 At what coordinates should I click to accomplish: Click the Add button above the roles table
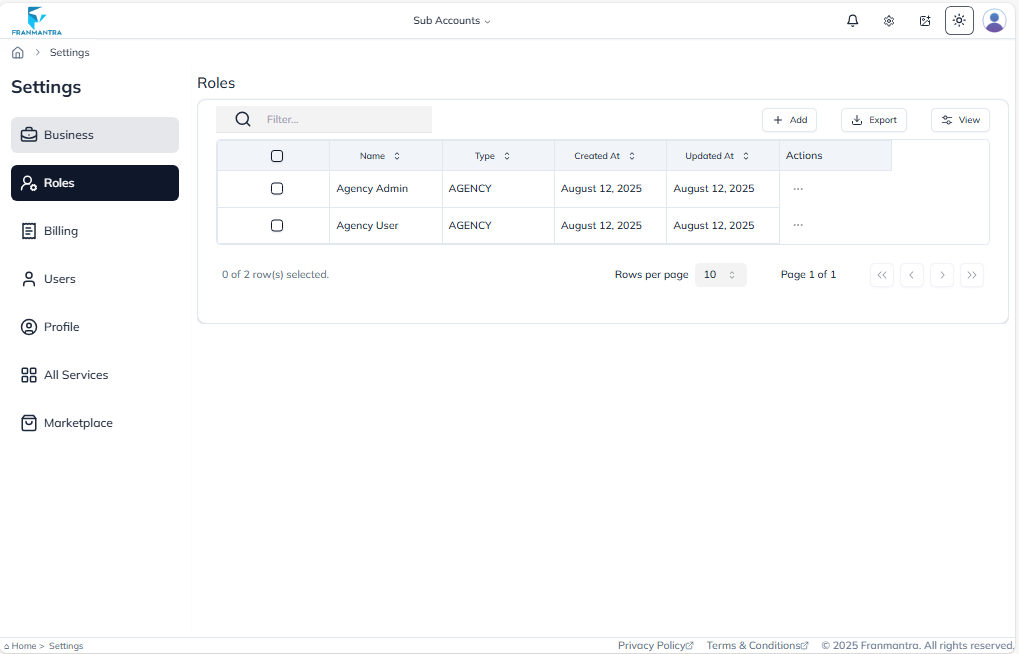pos(789,119)
